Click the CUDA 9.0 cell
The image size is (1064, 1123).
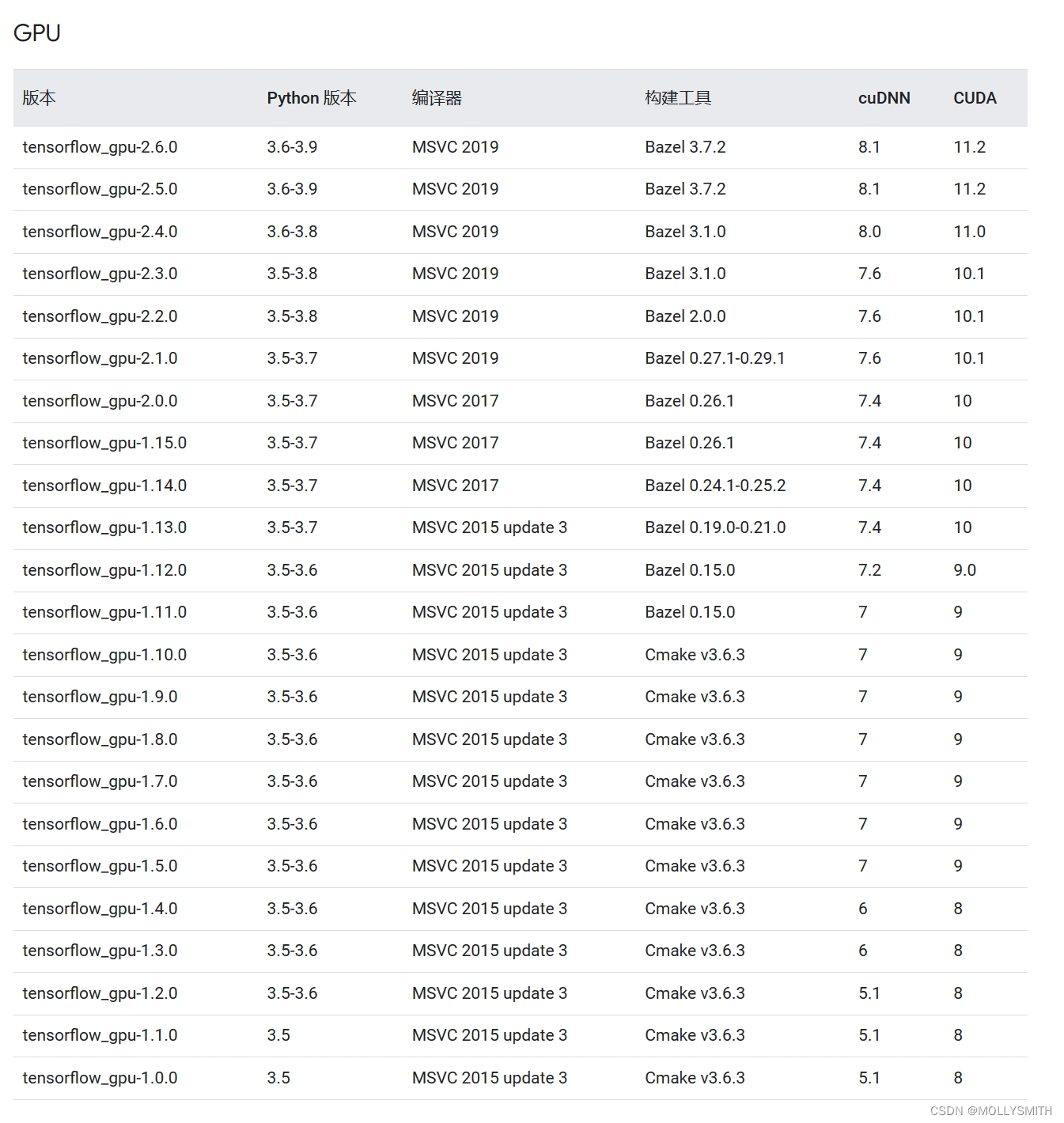coord(964,570)
